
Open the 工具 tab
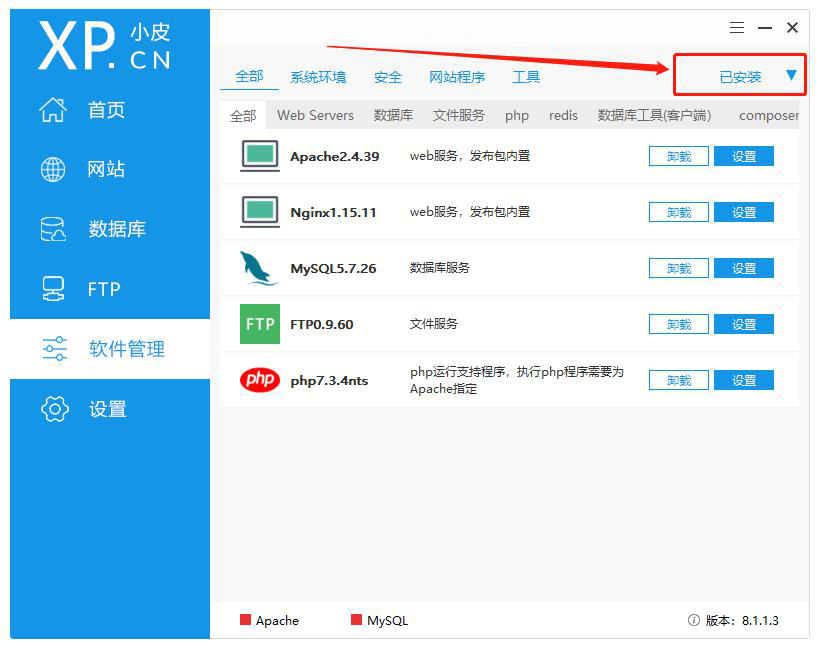[x=526, y=77]
